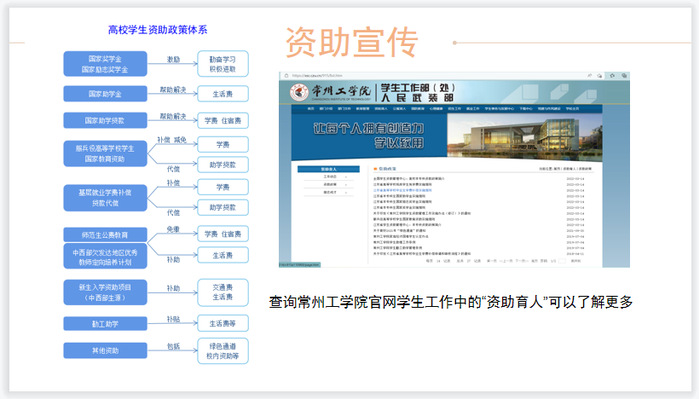Viewport: 699px width, 399px height.
Task: Expand the first sidebar row 工作动态
Action: [329, 177]
